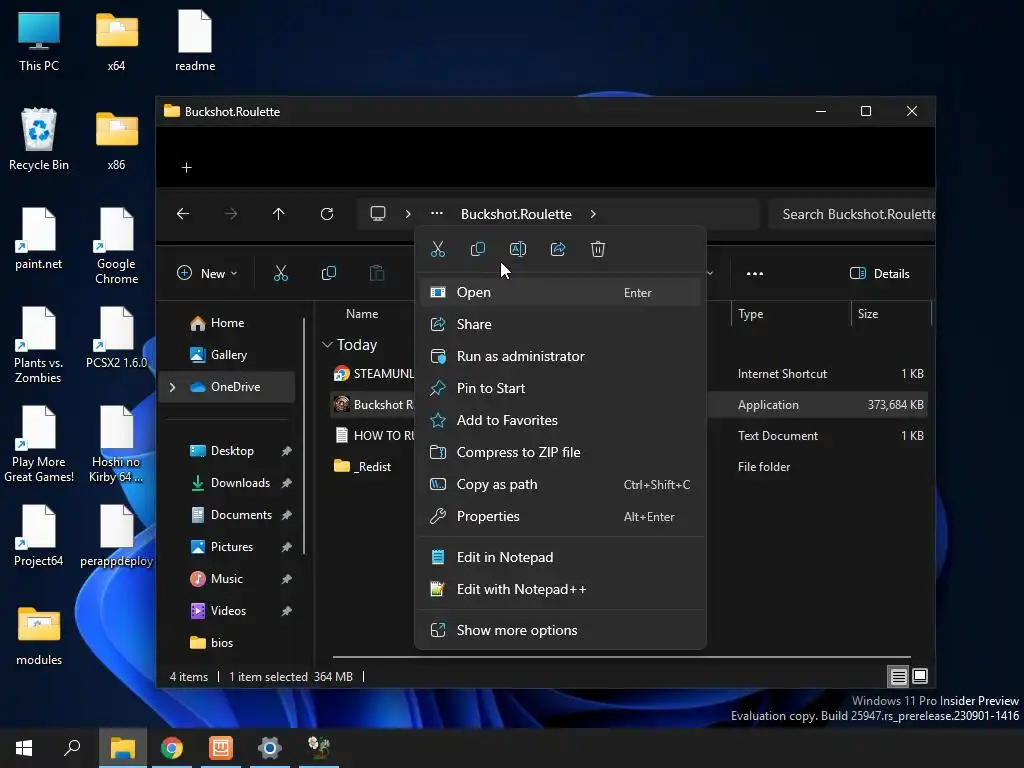Click the Search Buckshot.Roulette field

point(852,214)
